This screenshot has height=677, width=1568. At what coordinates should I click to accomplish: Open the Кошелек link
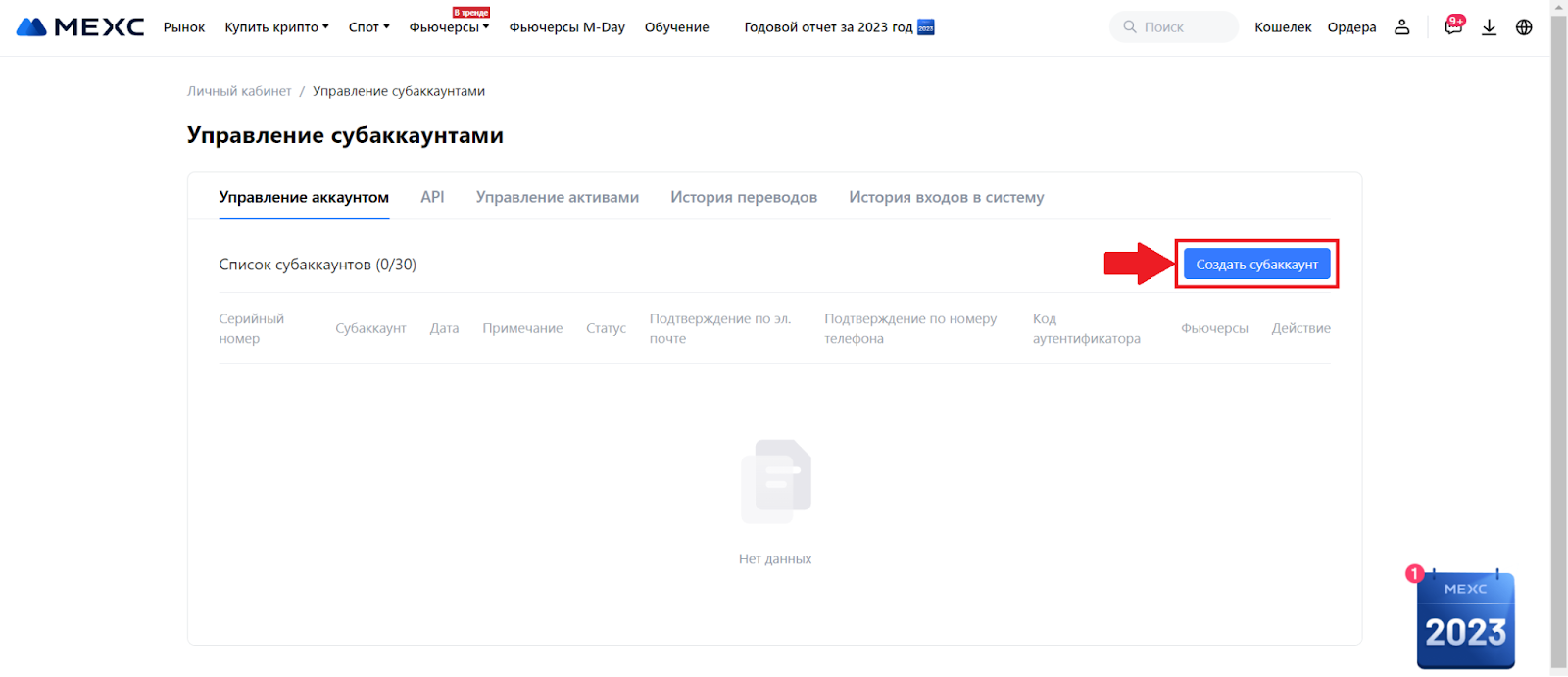(1283, 27)
